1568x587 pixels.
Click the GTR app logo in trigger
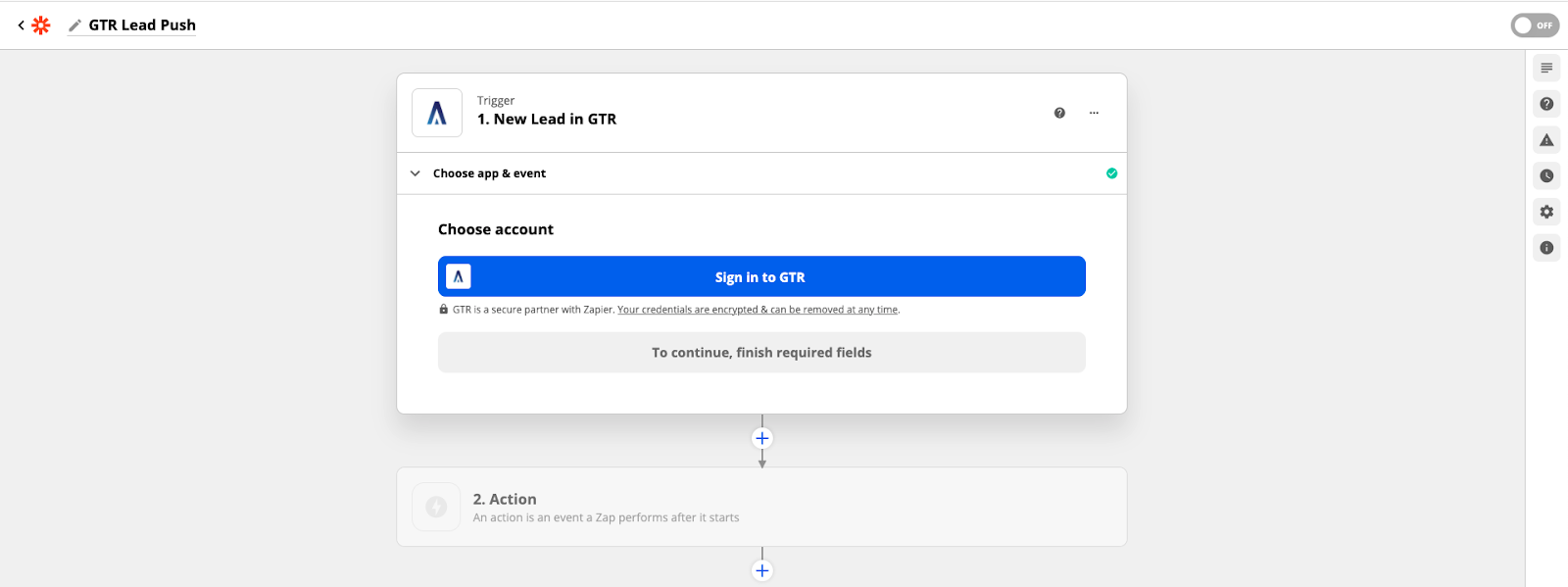pos(437,113)
